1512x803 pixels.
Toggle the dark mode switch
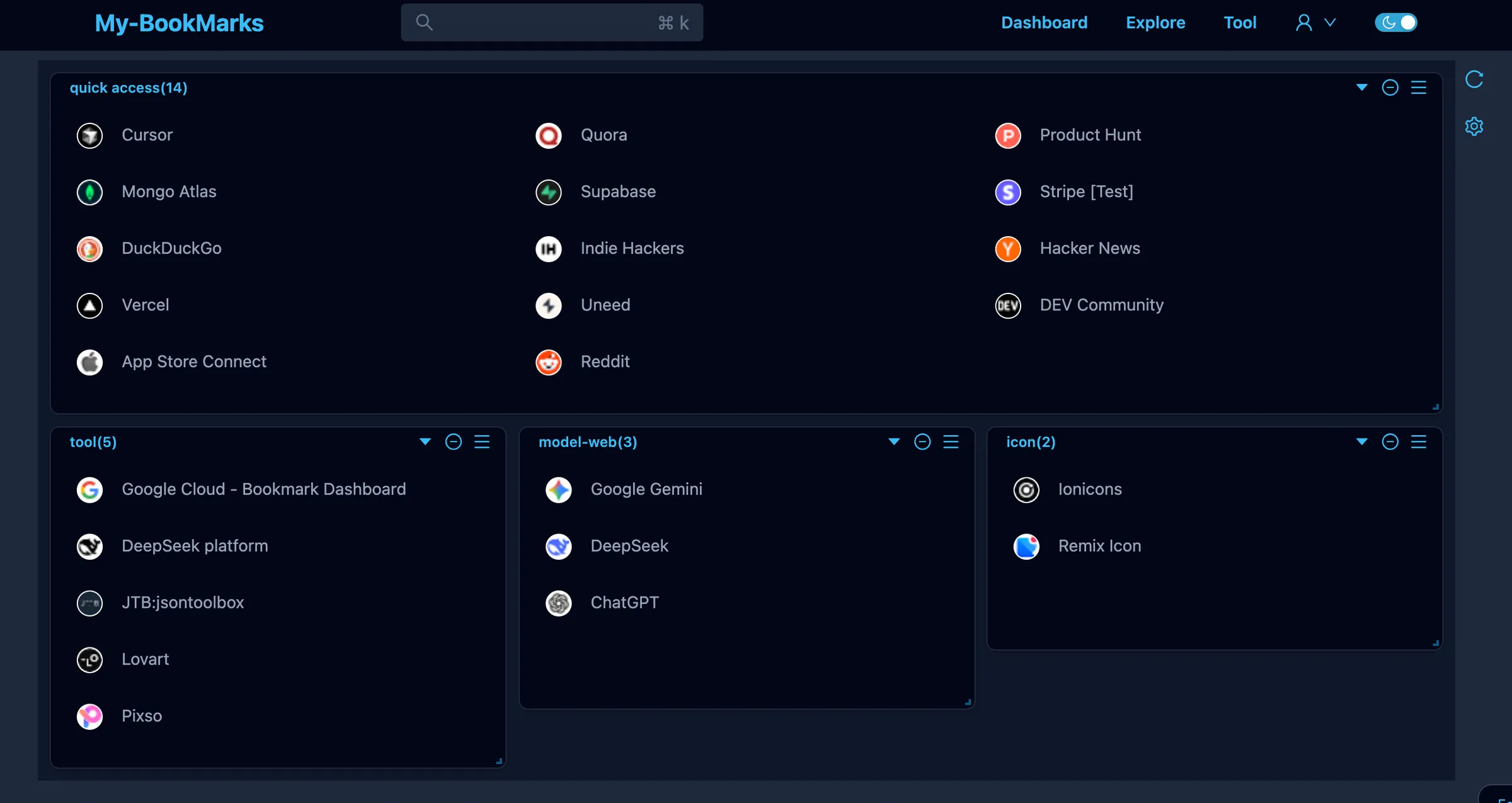(x=1395, y=22)
